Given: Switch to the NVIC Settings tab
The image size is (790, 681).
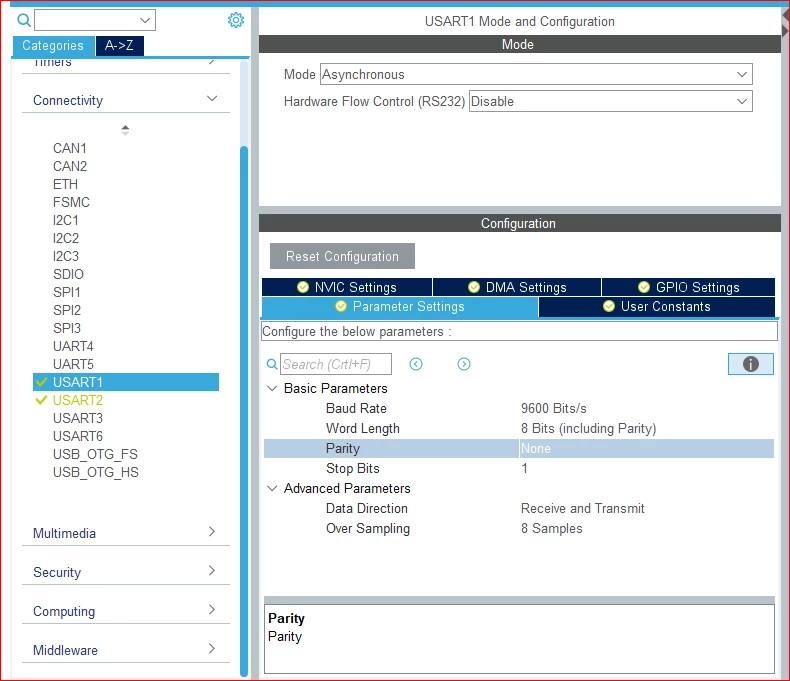Looking at the screenshot, I should tap(347, 287).
